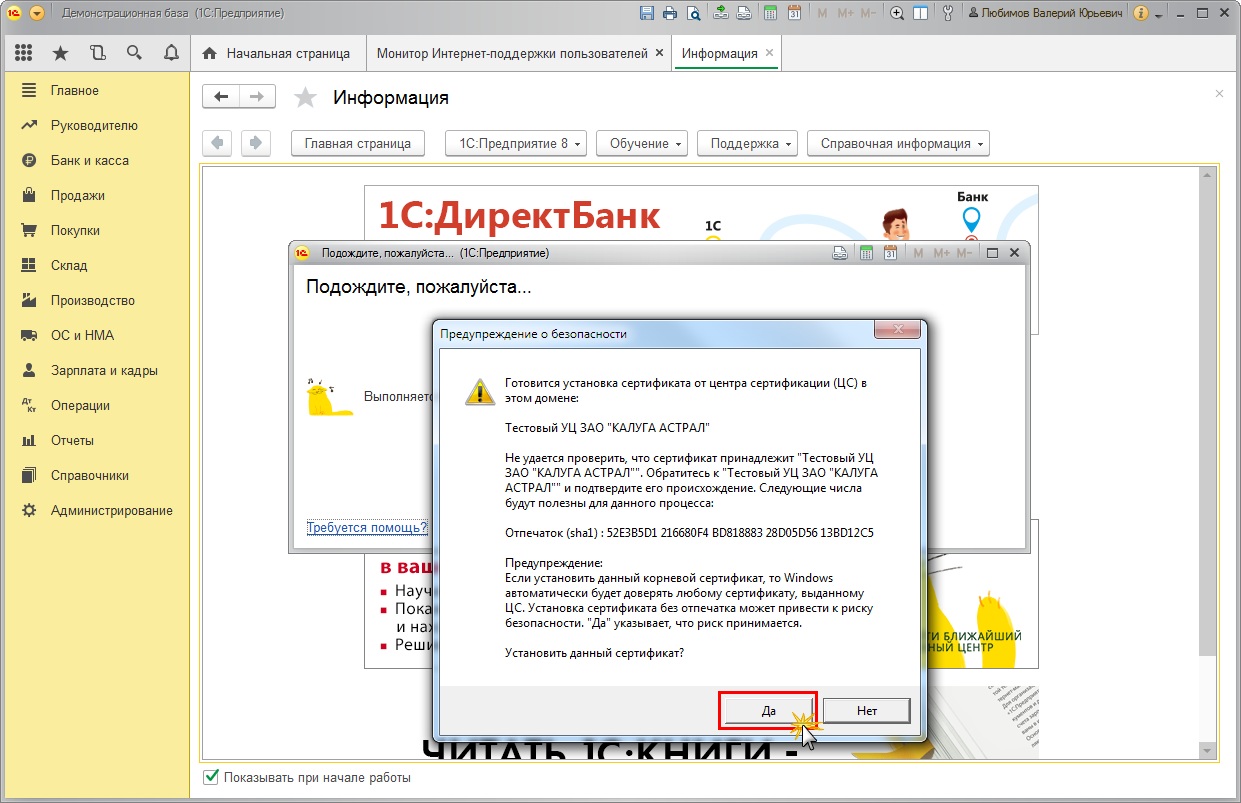
Task: Open the sections grid menu icon
Action: tap(23, 53)
